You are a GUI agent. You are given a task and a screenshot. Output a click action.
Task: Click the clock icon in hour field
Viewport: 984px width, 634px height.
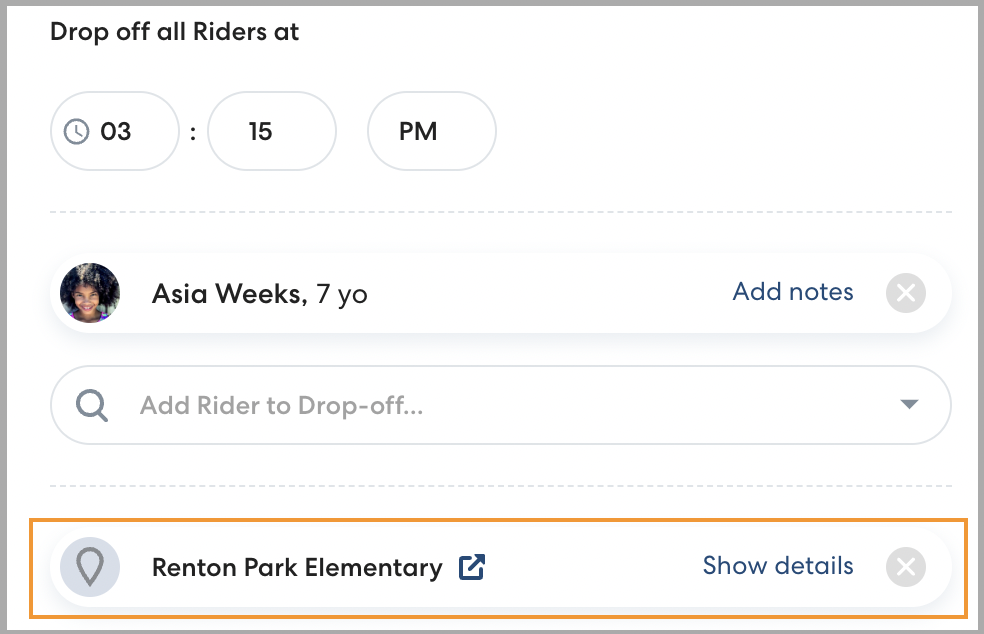77,131
